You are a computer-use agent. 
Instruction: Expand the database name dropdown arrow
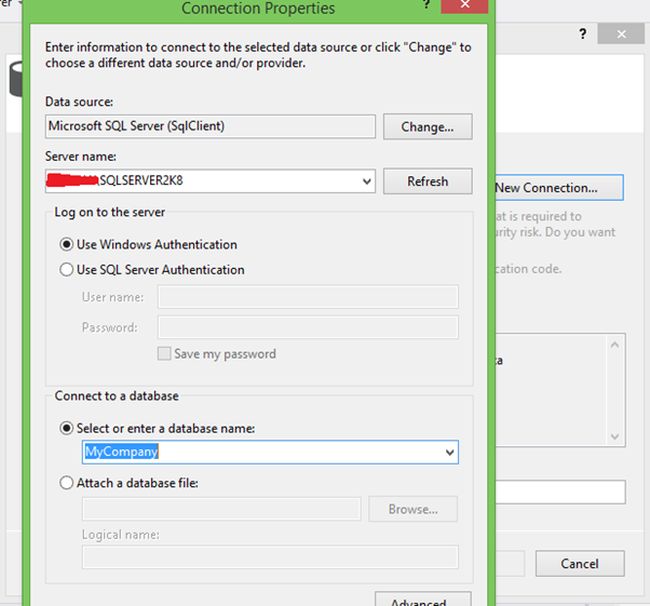pyautogui.click(x=450, y=452)
